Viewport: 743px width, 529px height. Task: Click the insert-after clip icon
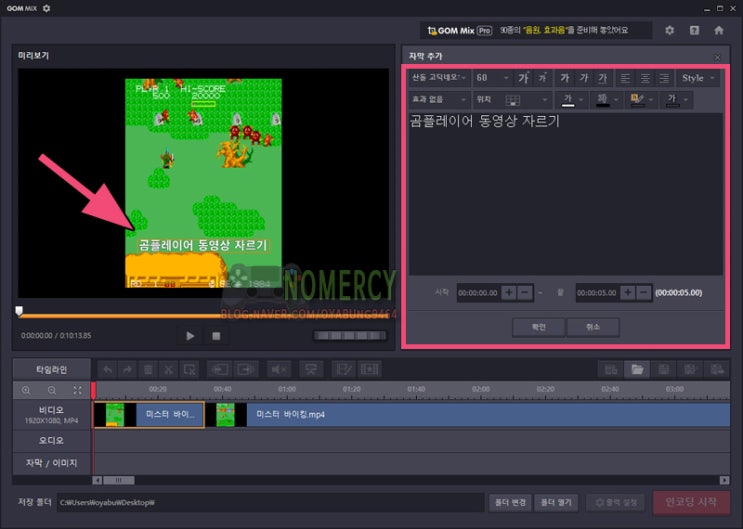click(246, 370)
